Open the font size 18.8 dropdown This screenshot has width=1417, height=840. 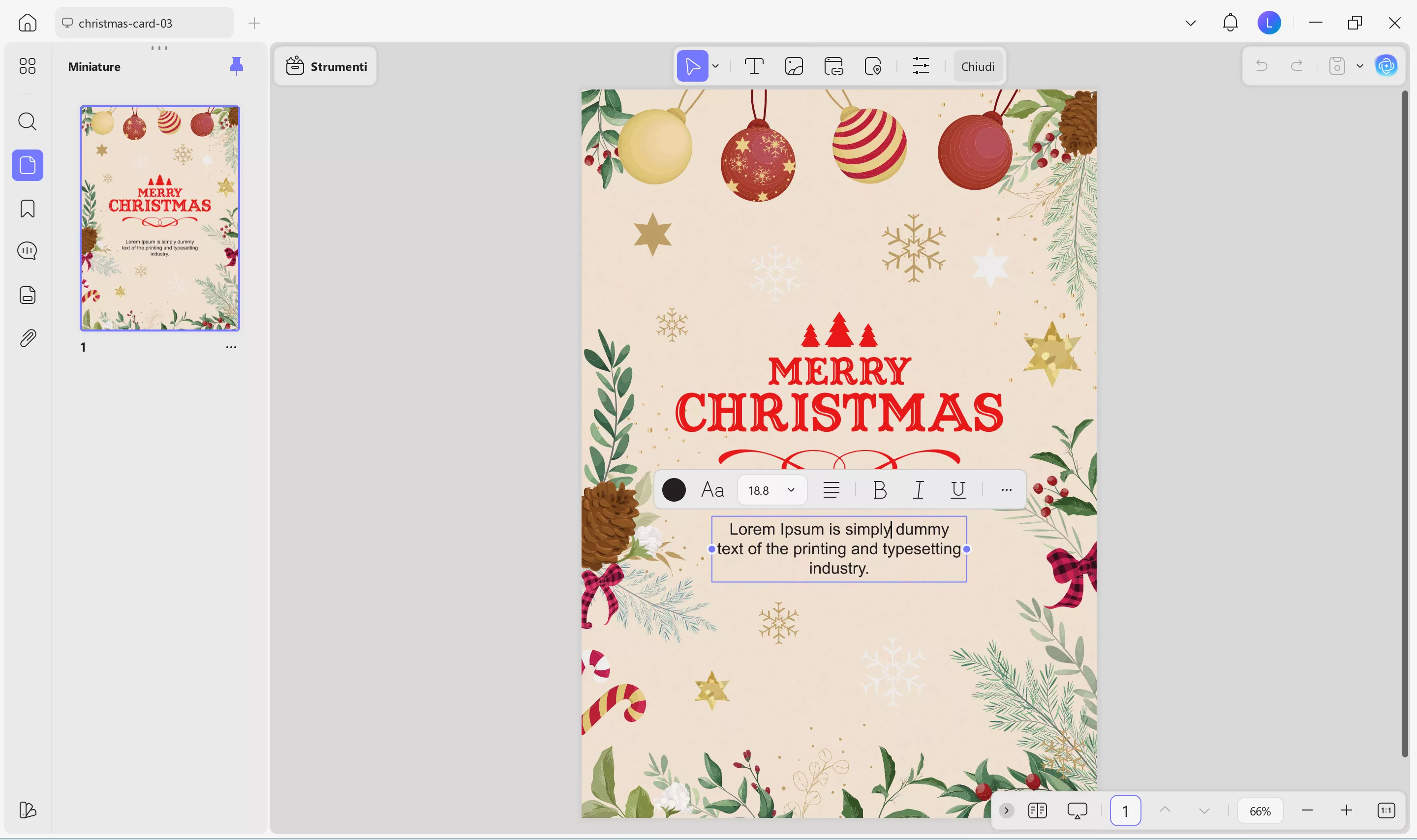[771, 489]
